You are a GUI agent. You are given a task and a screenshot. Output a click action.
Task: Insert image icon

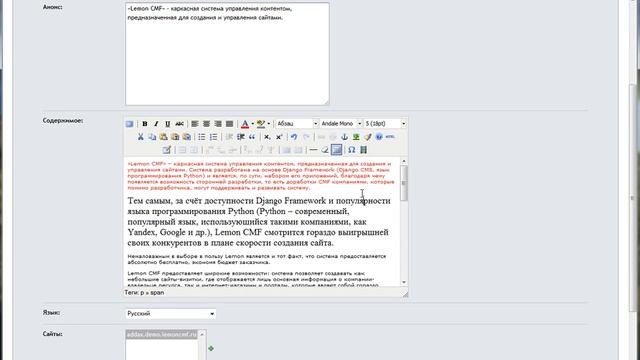[x=356, y=137]
